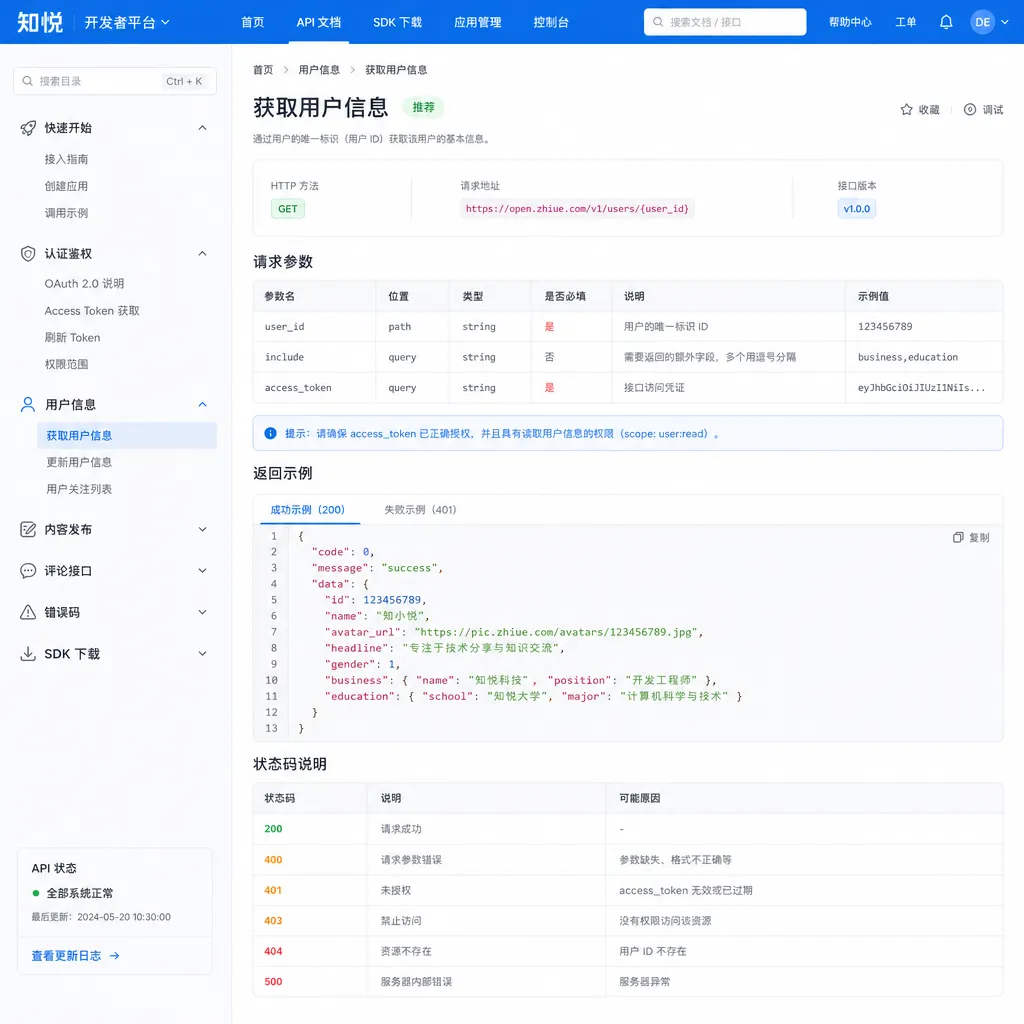Click the arrow next to 查看更新日志
The height and width of the screenshot is (1024, 1024).
114,956
